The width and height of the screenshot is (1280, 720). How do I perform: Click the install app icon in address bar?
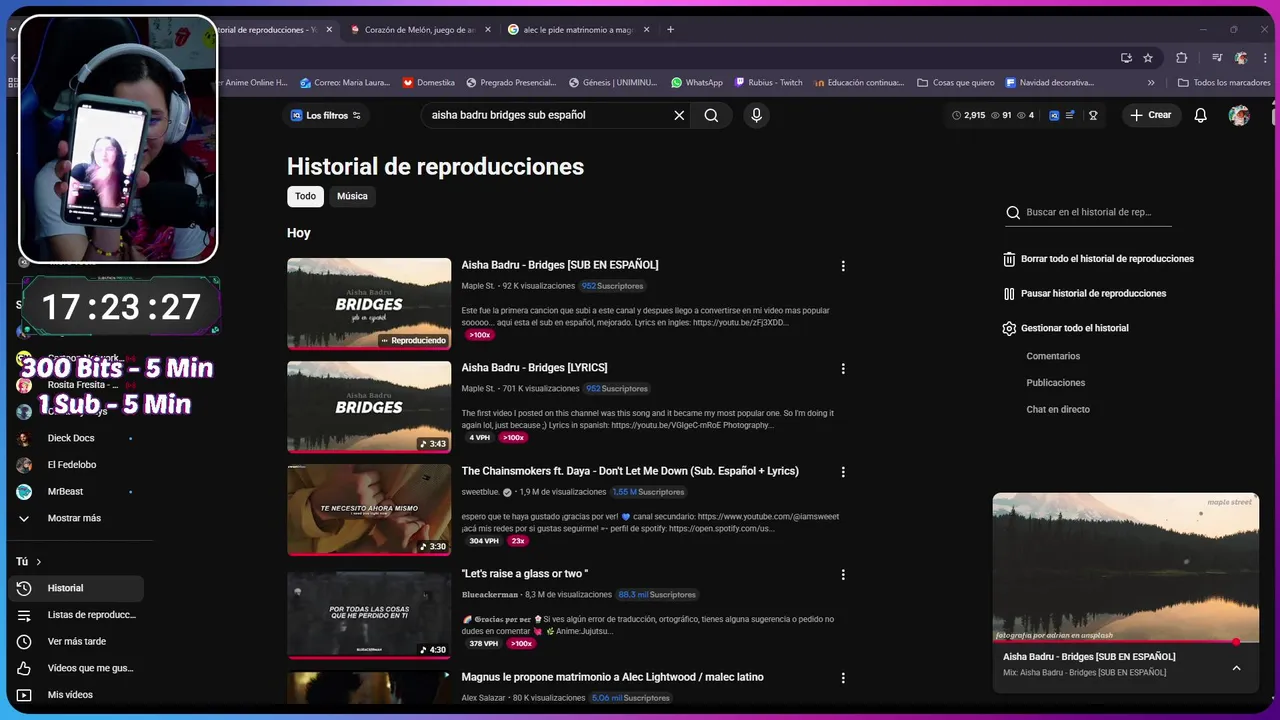(x=1126, y=58)
